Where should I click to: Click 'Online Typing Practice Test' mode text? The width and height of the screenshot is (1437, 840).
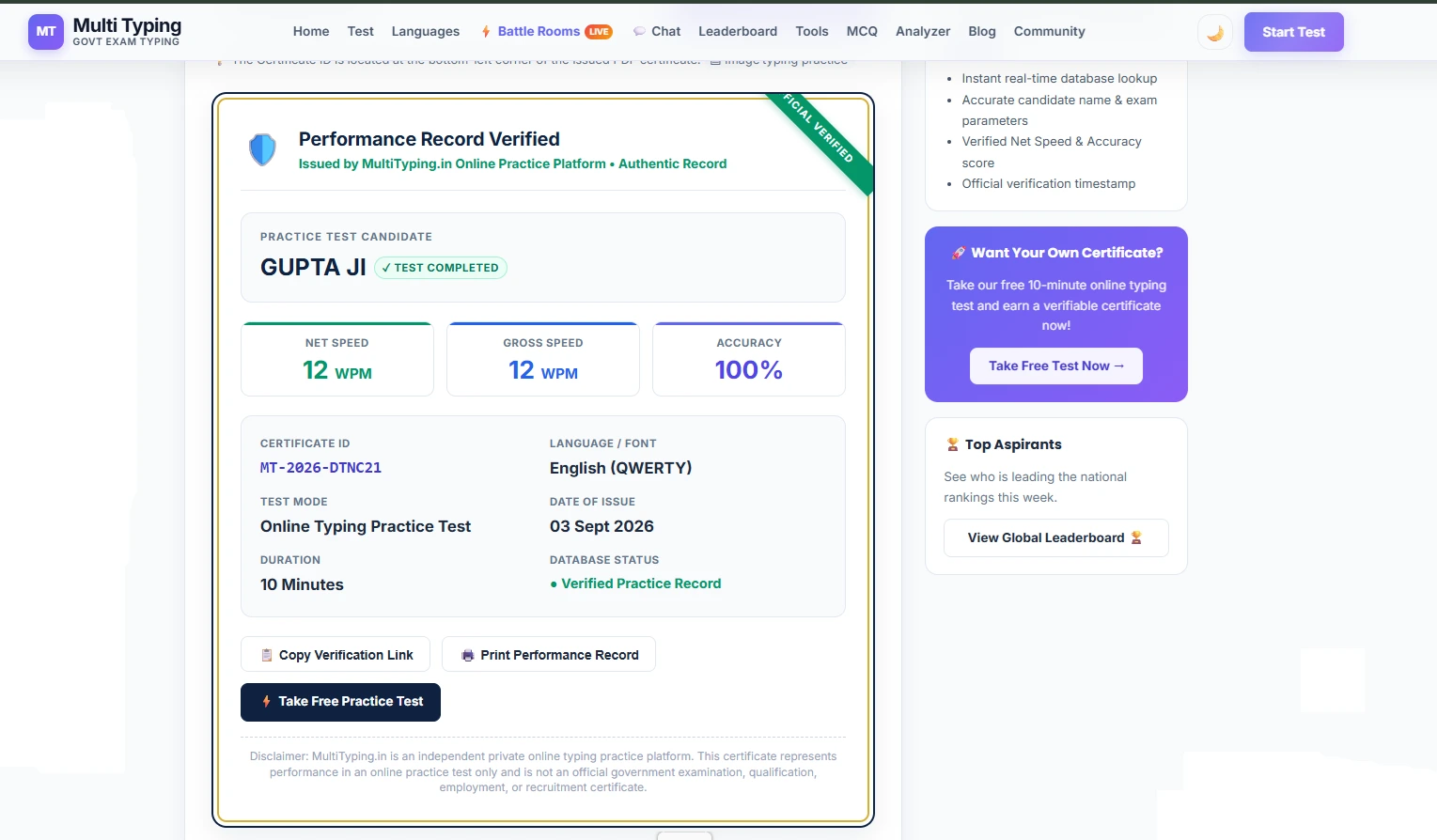[366, 526]
